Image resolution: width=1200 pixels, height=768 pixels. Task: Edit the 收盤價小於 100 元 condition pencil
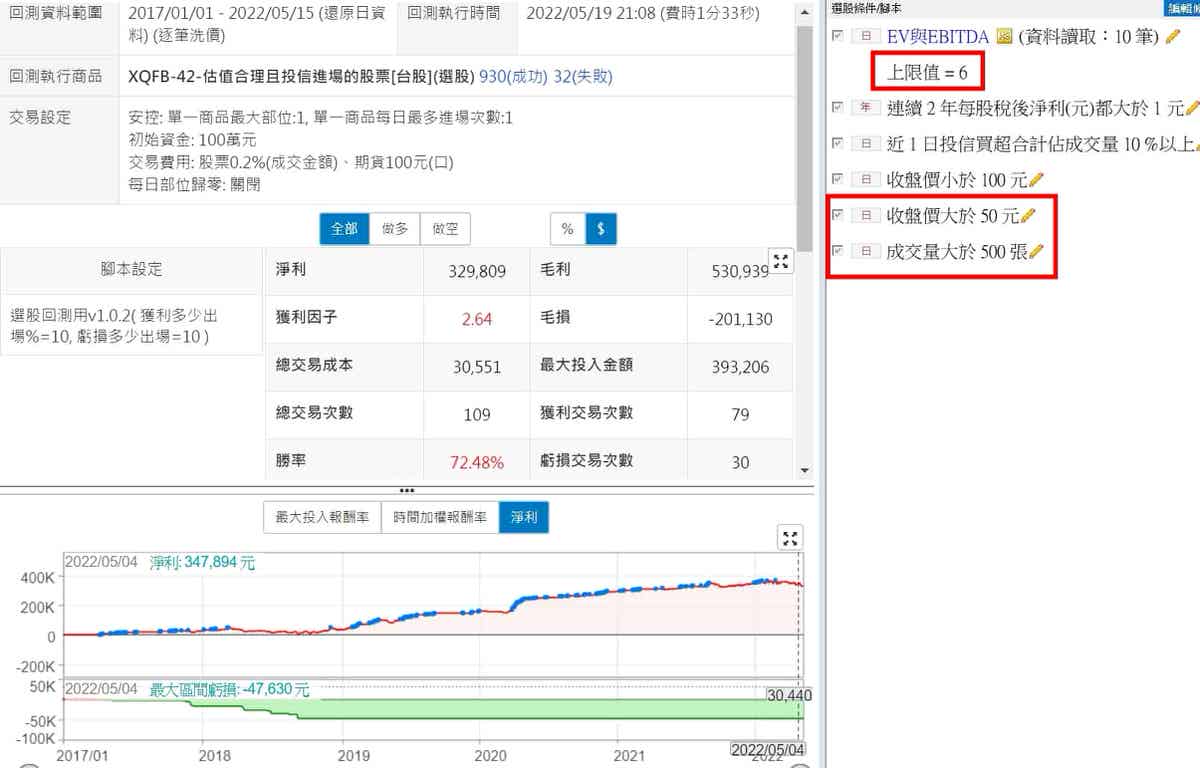point(1036,180)
